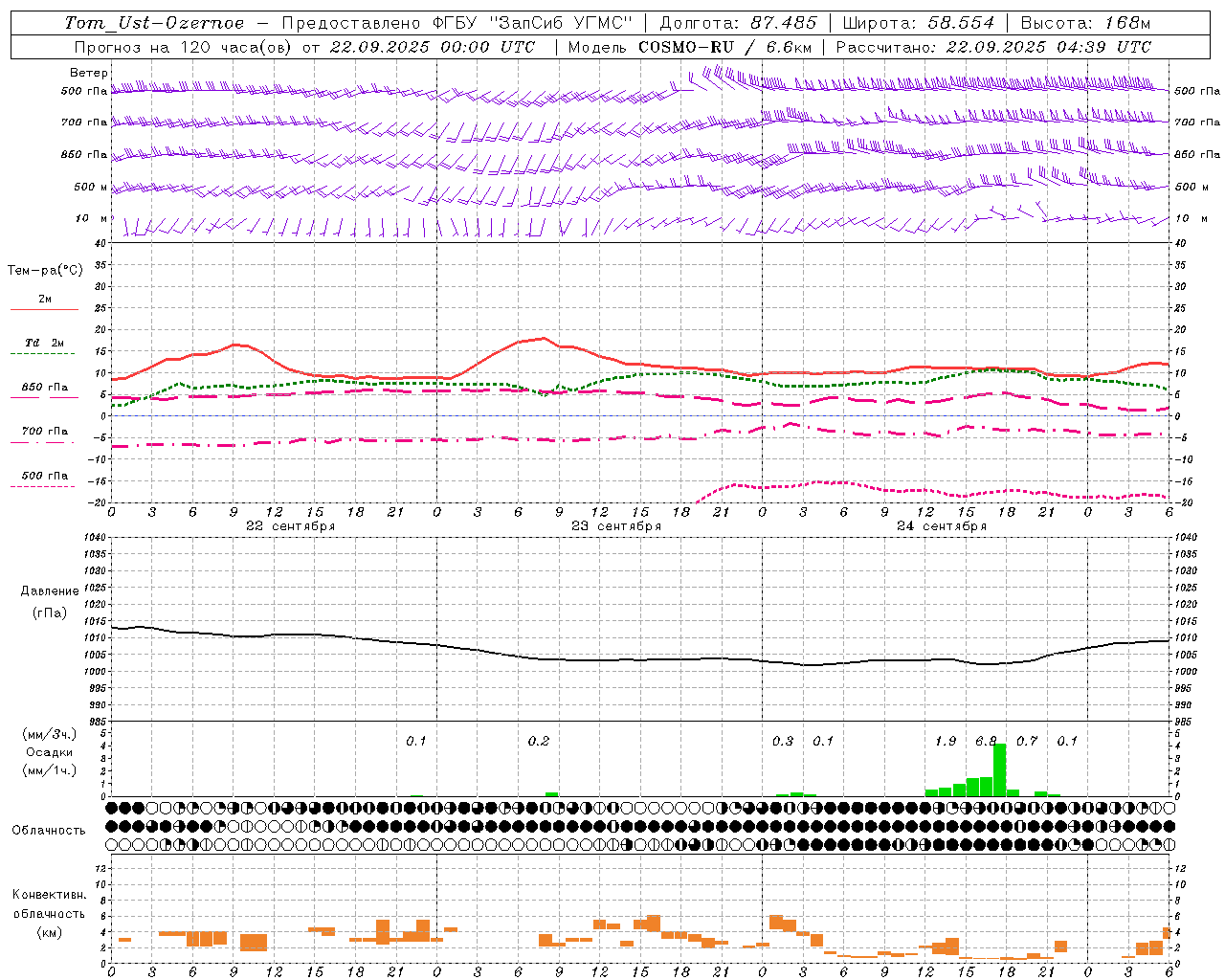Click the 1040 tick on the left pressure axis

tap(94, 538)
